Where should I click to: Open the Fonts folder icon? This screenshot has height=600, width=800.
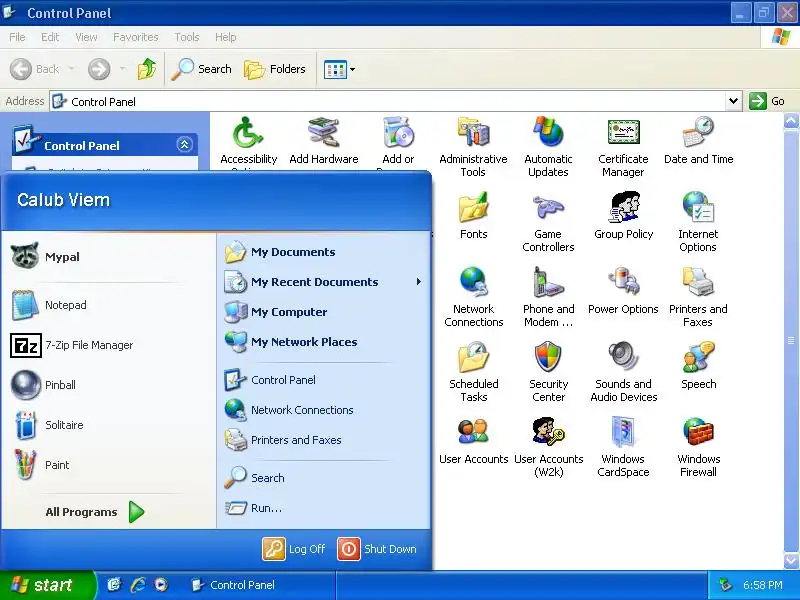(473, 216)
